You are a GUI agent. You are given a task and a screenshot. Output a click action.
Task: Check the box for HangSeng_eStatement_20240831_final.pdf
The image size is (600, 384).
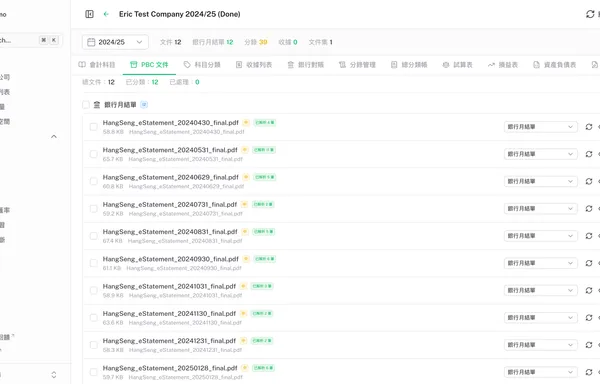pyautogui.click(x=93, y=236)
